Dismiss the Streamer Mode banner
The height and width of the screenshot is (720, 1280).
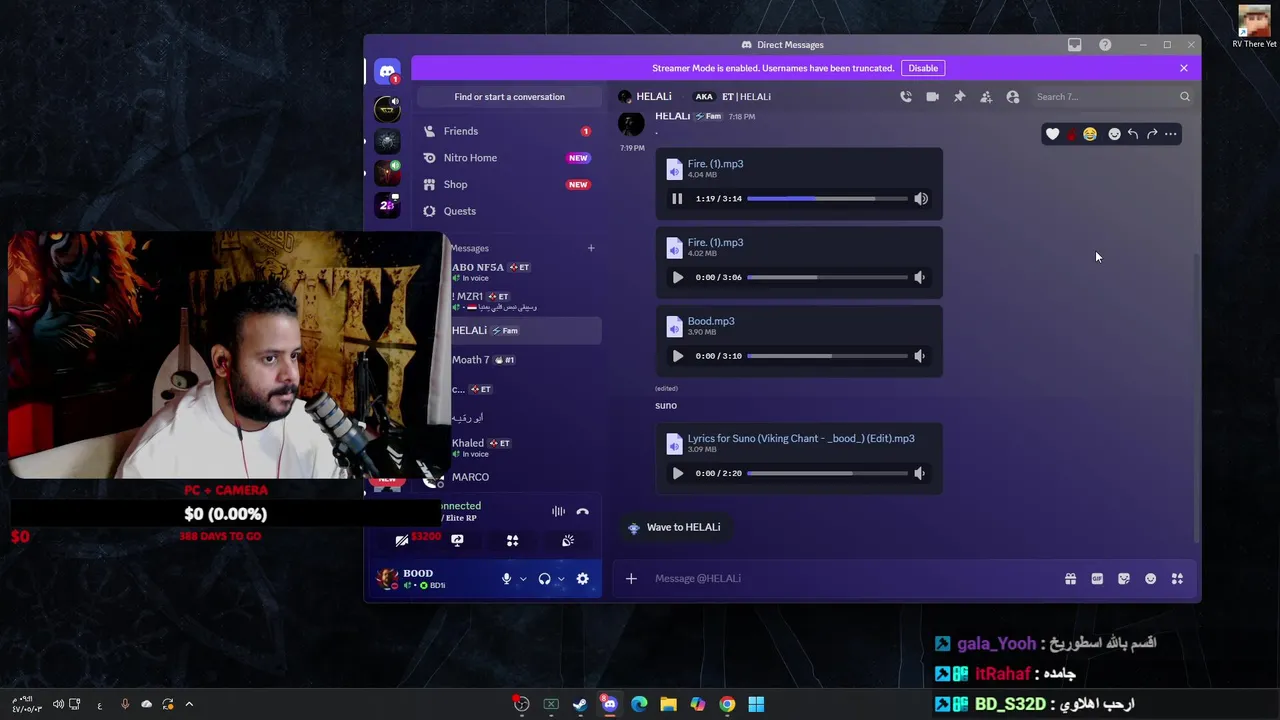click(x=1184, y=68)
